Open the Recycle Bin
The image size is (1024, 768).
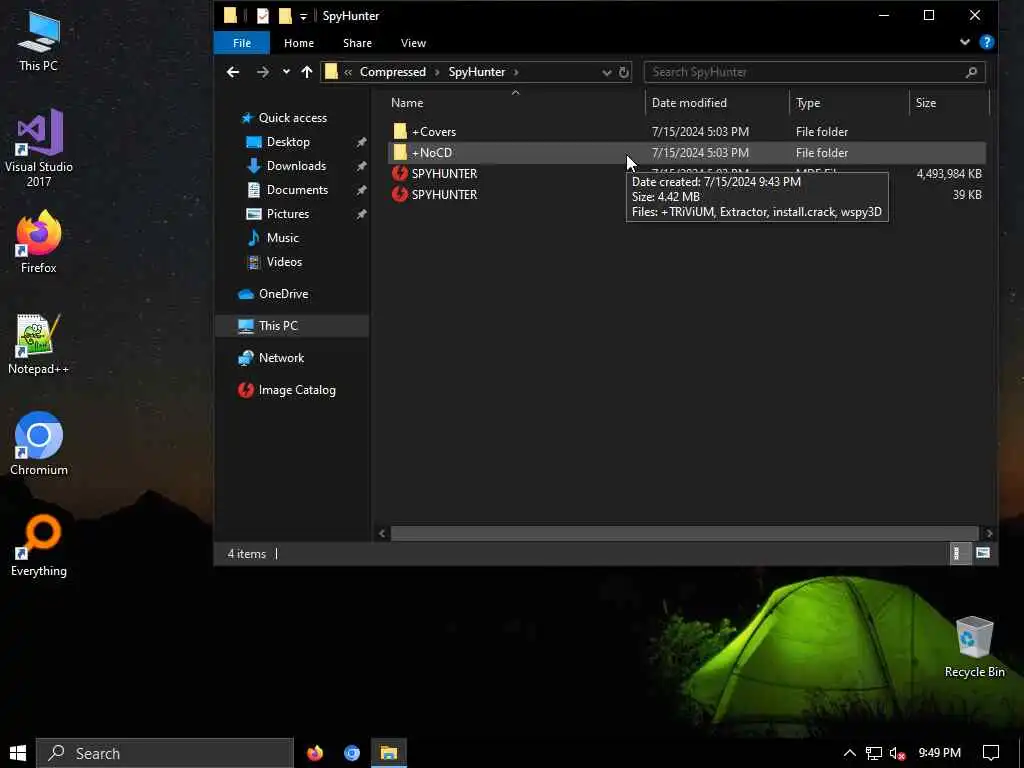[x=974, y=647]
